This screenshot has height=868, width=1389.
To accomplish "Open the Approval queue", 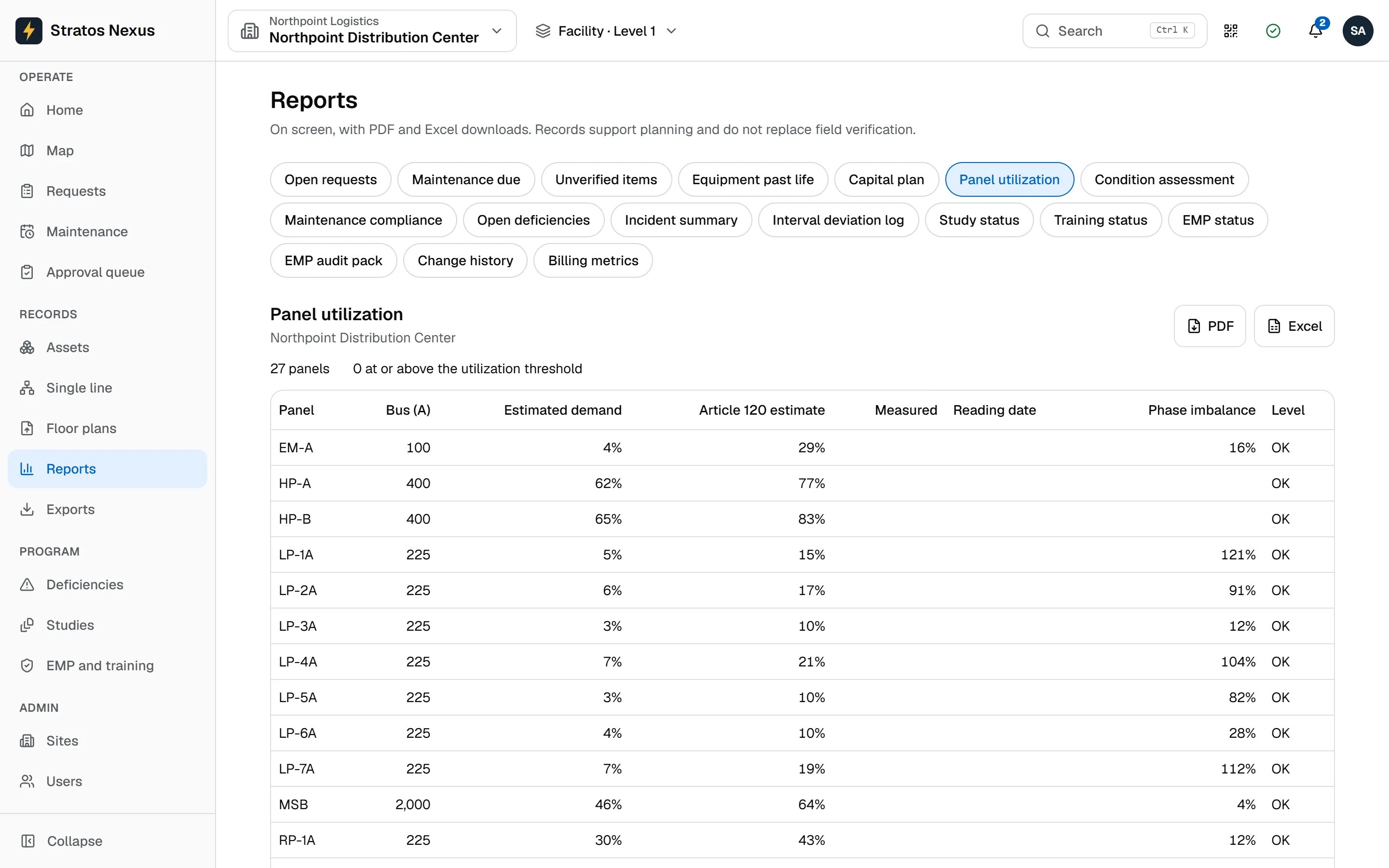I will pyautogui.click(x=108, y=272).
